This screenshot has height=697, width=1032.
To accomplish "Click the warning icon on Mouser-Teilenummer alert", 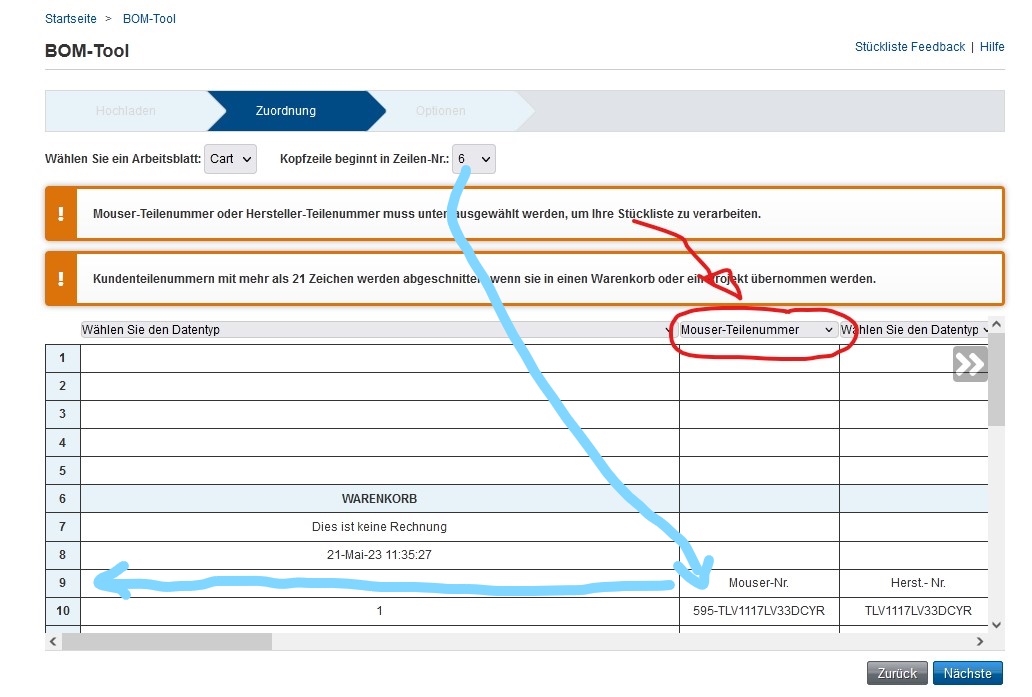I will coord(61,213).
